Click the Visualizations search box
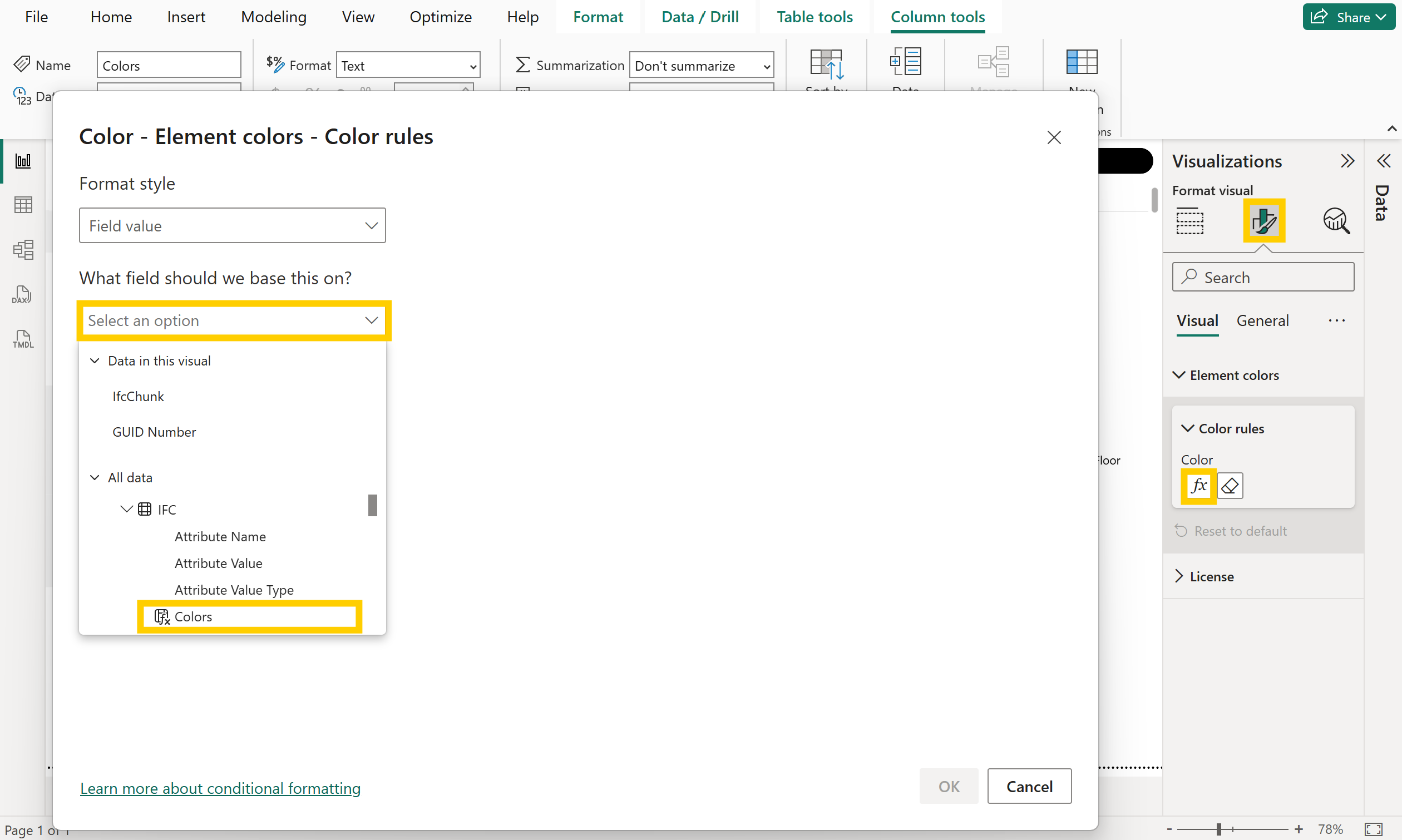The width and height of the screenshot is (1402, 840). [1263, 277]
